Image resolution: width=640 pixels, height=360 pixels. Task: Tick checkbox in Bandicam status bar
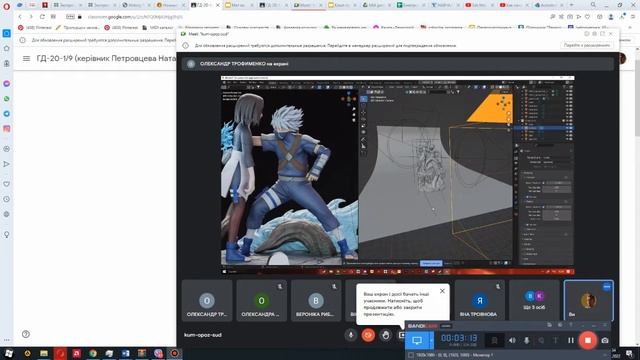[411, 355]
